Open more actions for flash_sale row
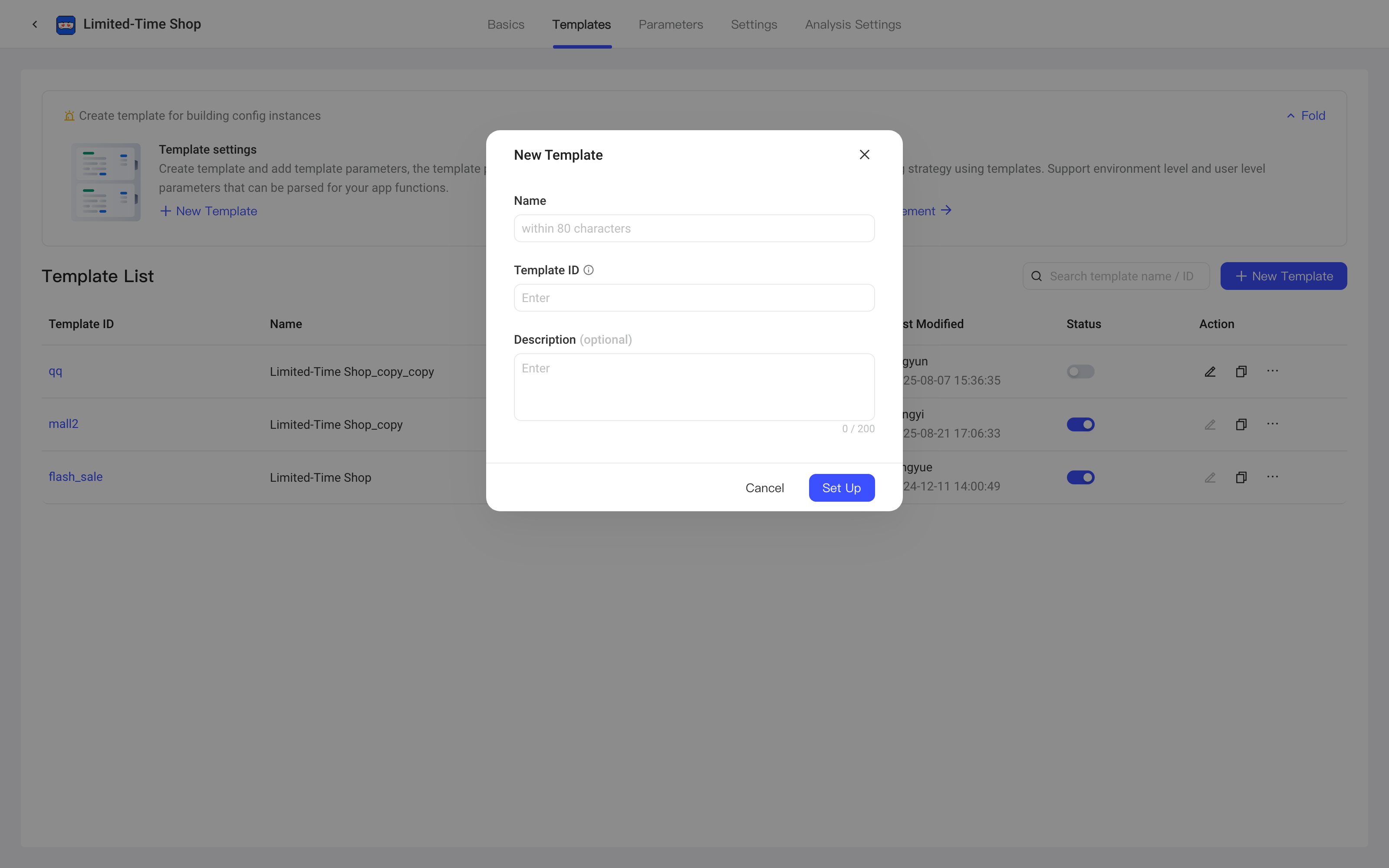 (1273, 477)
